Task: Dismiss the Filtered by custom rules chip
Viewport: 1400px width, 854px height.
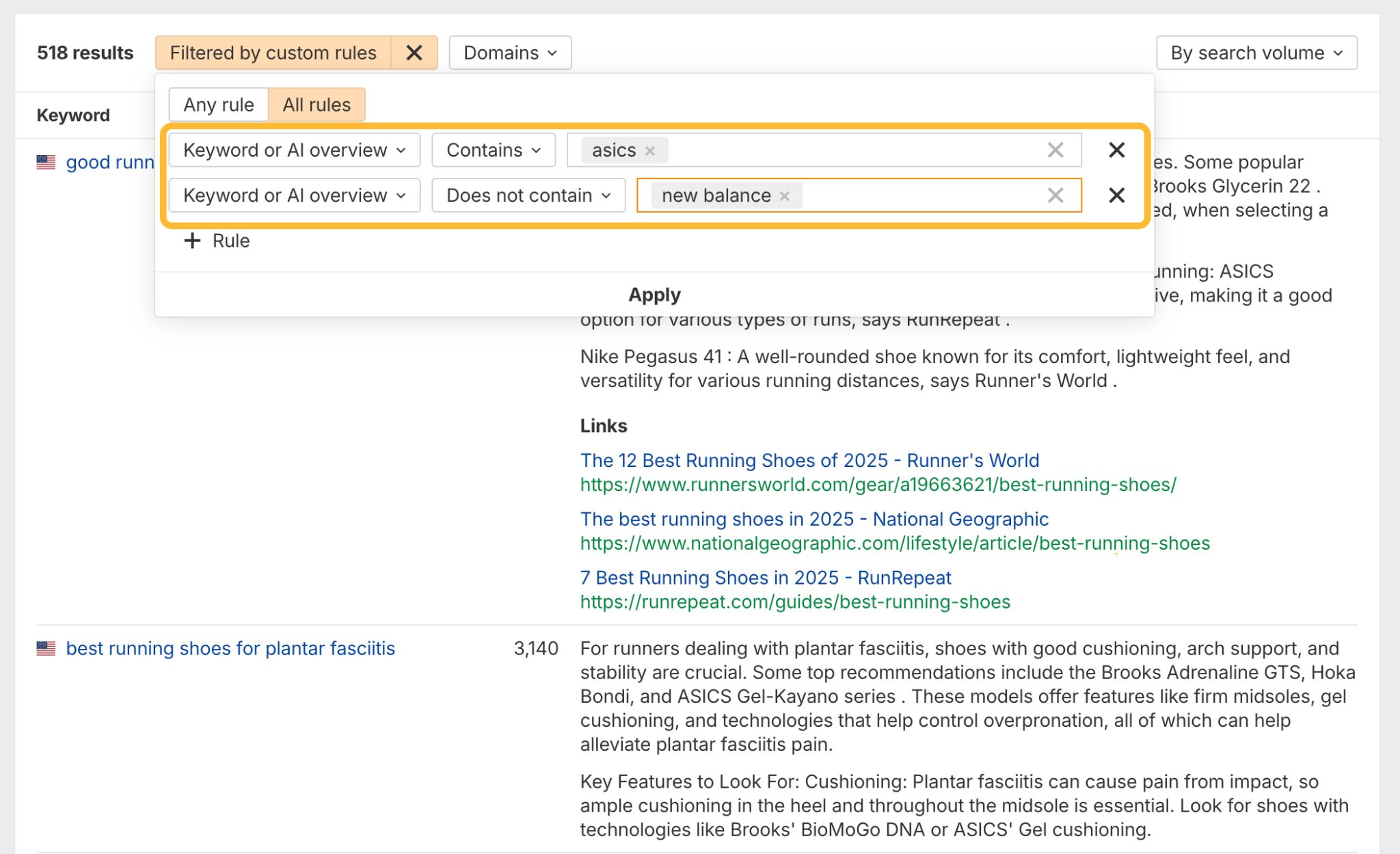Action: [x=414, y=52]
